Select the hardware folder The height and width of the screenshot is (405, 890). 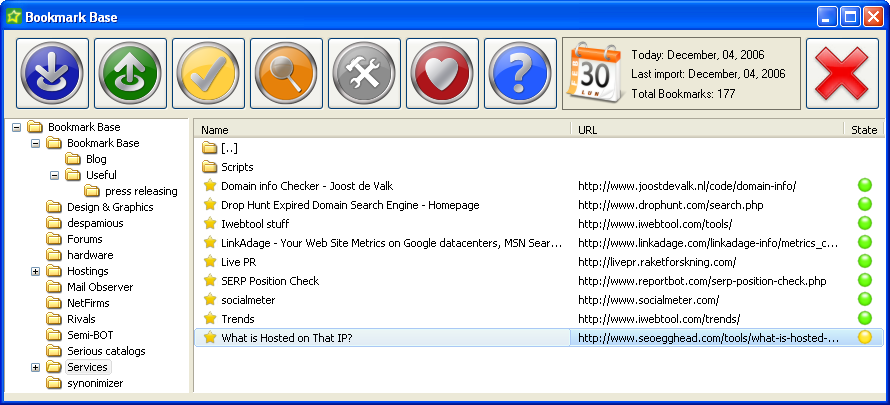(x=90, y=255)
